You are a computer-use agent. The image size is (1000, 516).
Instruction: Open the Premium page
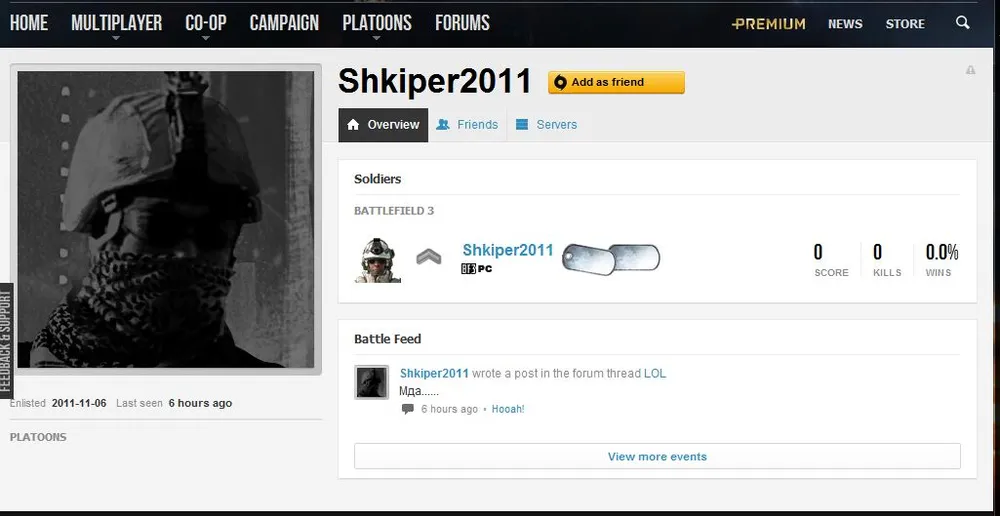[x=768, y=24]
